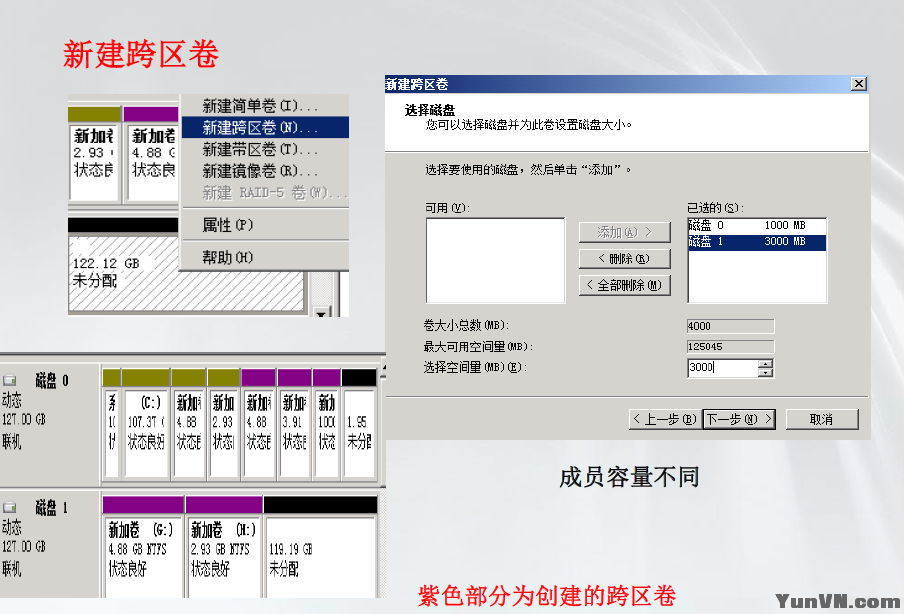Viewport: 904px width, 614px height.
Task: Select 磁盘 1 3000 MB in selected list
Action: tap(757, 242)
